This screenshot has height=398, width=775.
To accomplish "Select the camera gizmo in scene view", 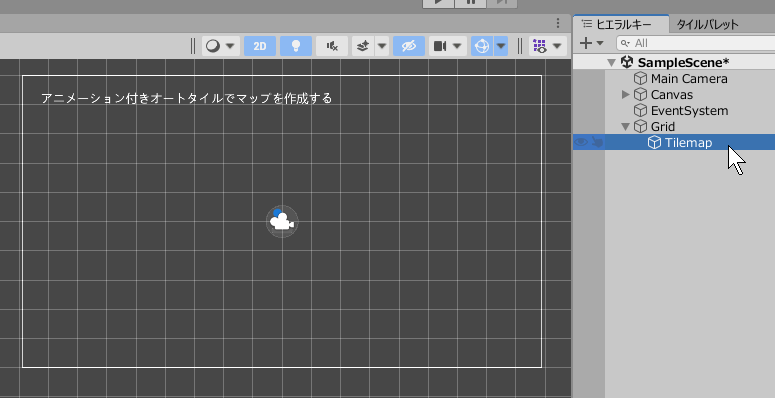I will point(282,221).
